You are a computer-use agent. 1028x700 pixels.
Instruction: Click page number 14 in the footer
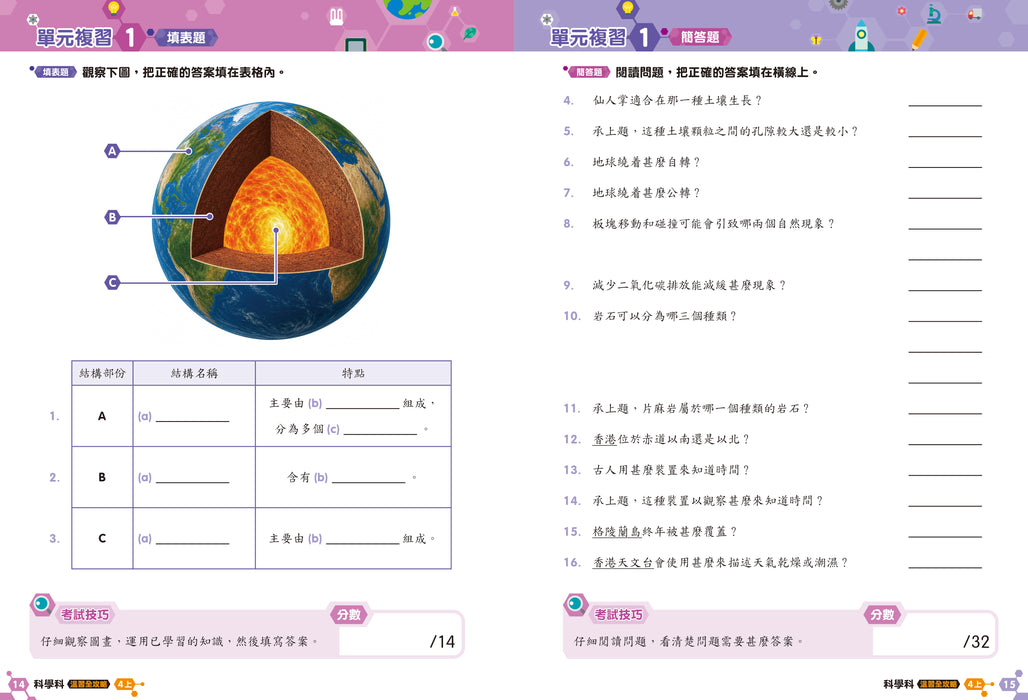coord(18,684)
